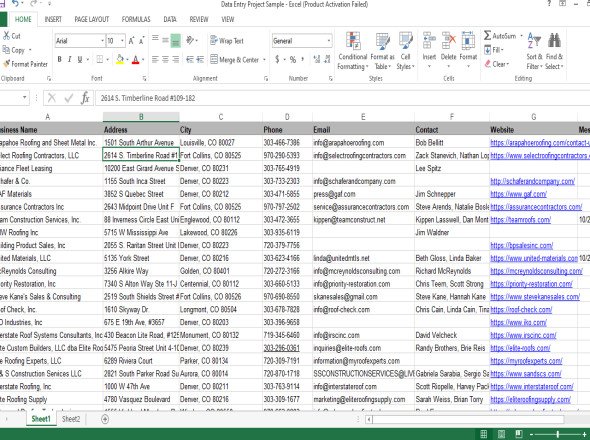590x440 pixels.
Task: Apply the red Font Color
Action: [x=135, y=59]
